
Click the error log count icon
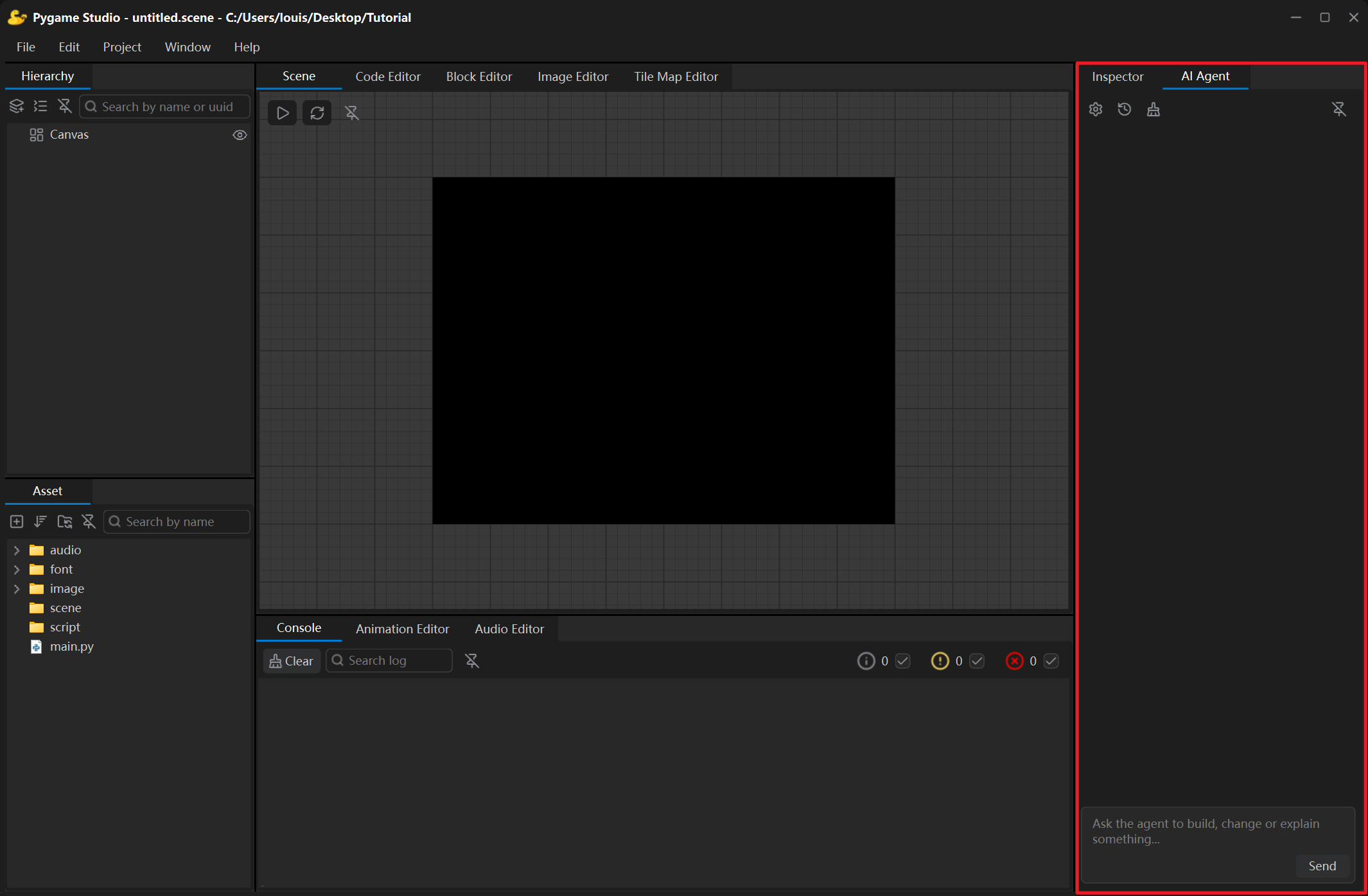1015,661
